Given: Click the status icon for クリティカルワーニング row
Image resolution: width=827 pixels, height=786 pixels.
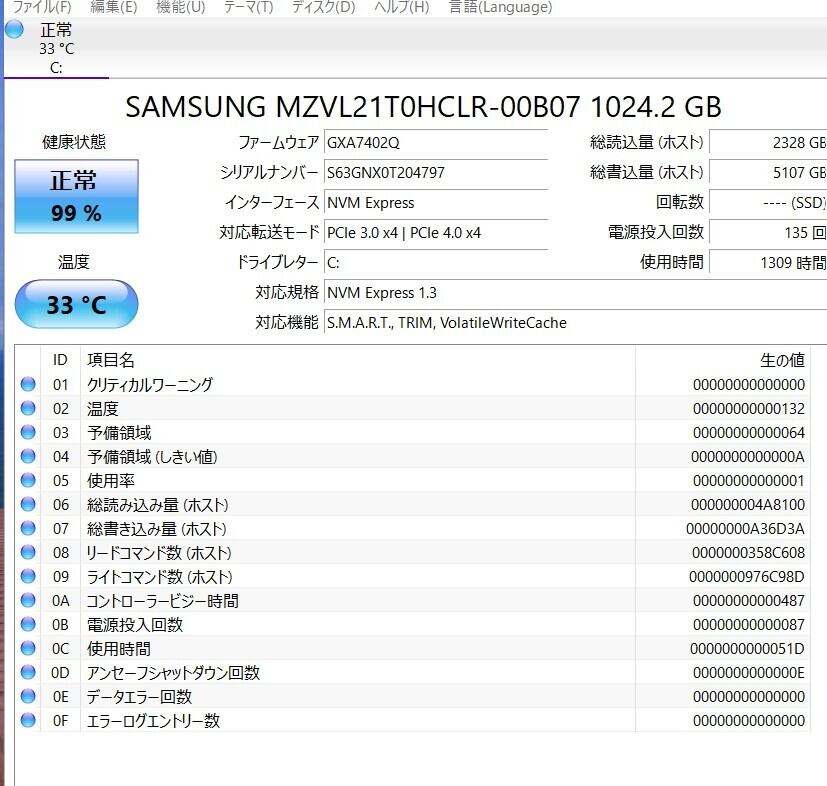Looking at the screenshot, I should point(28,385).
